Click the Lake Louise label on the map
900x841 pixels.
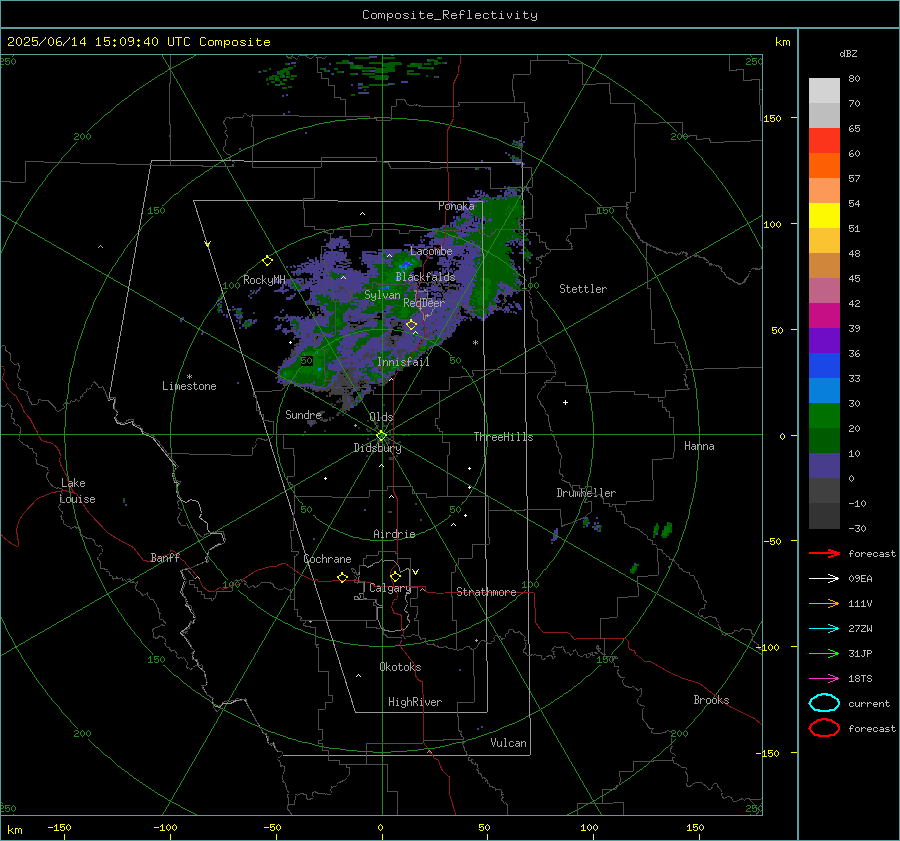coord(77,491)
